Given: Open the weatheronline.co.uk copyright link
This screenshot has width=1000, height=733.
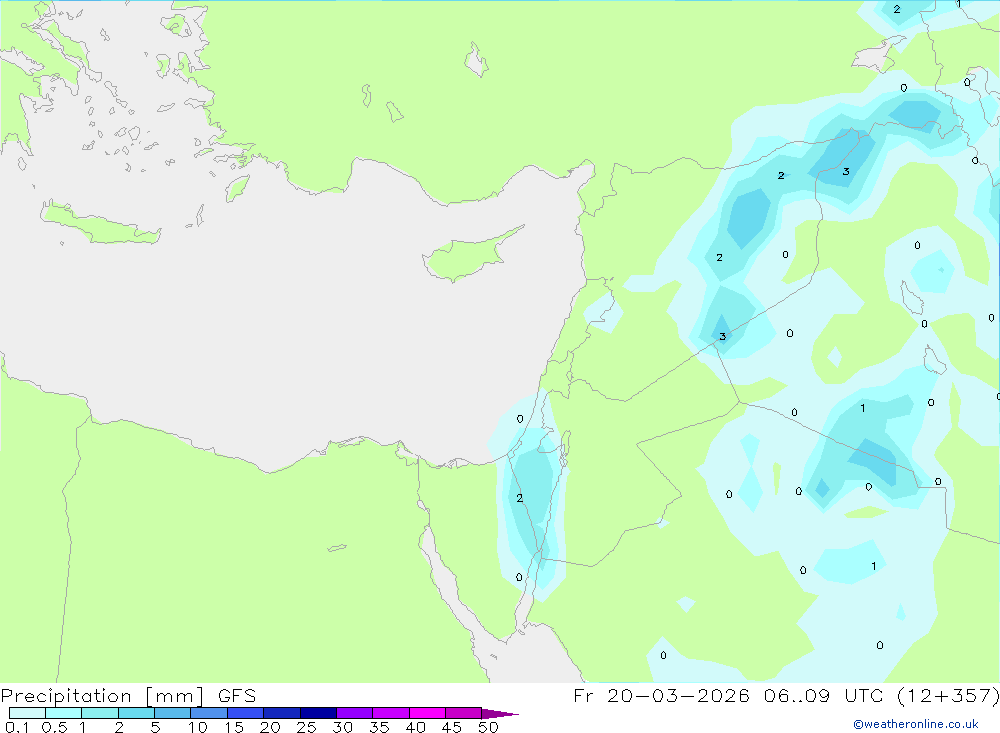Looking at the screenshot, I should point(915,724).
